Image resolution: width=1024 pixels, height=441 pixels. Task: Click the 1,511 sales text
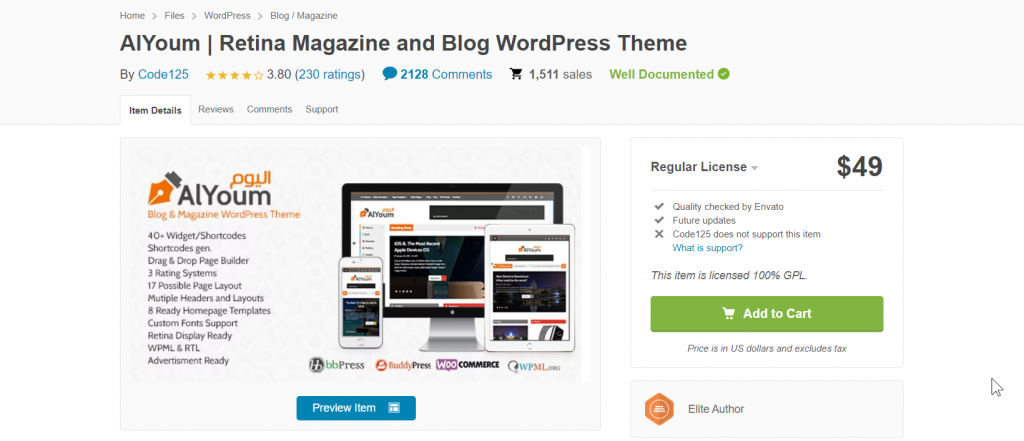pos(560,74)
